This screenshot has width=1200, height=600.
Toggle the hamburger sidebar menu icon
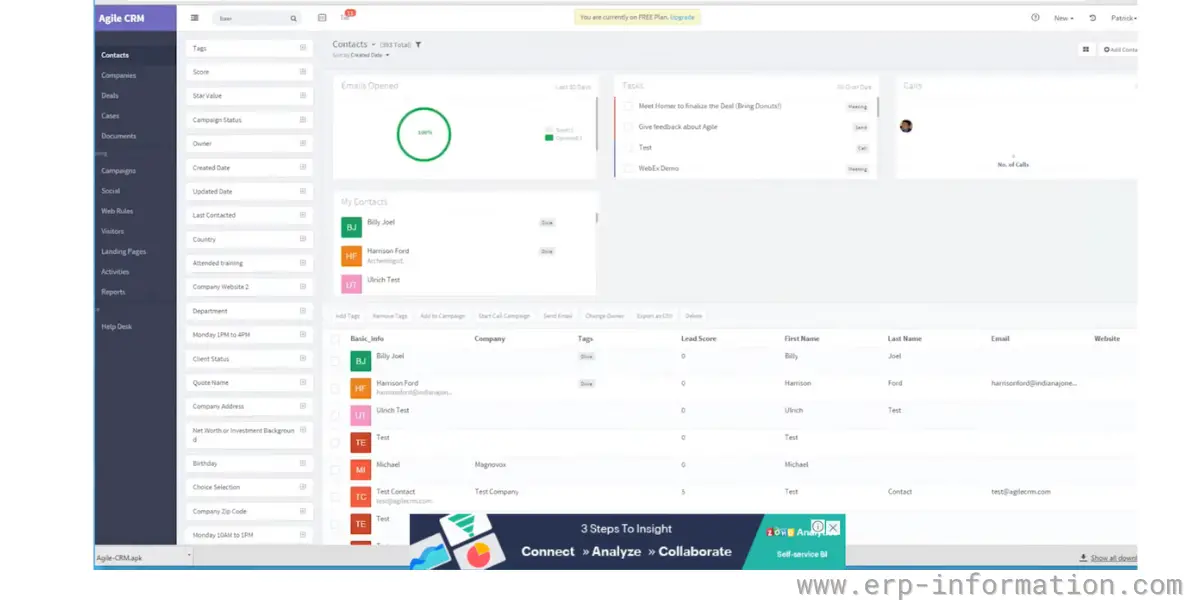[194, 18]
